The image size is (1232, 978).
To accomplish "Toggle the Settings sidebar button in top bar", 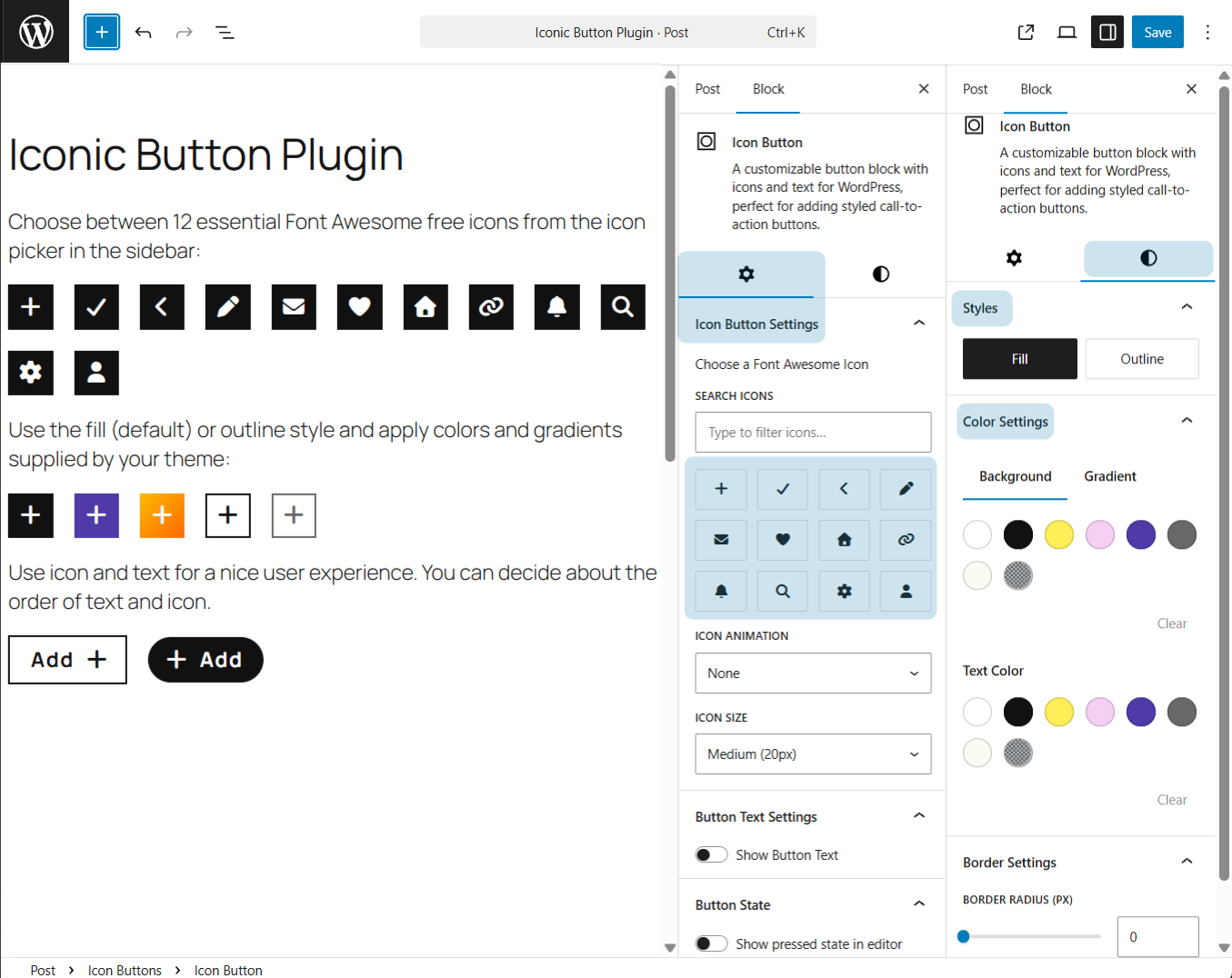I will tap(1107, 33).
